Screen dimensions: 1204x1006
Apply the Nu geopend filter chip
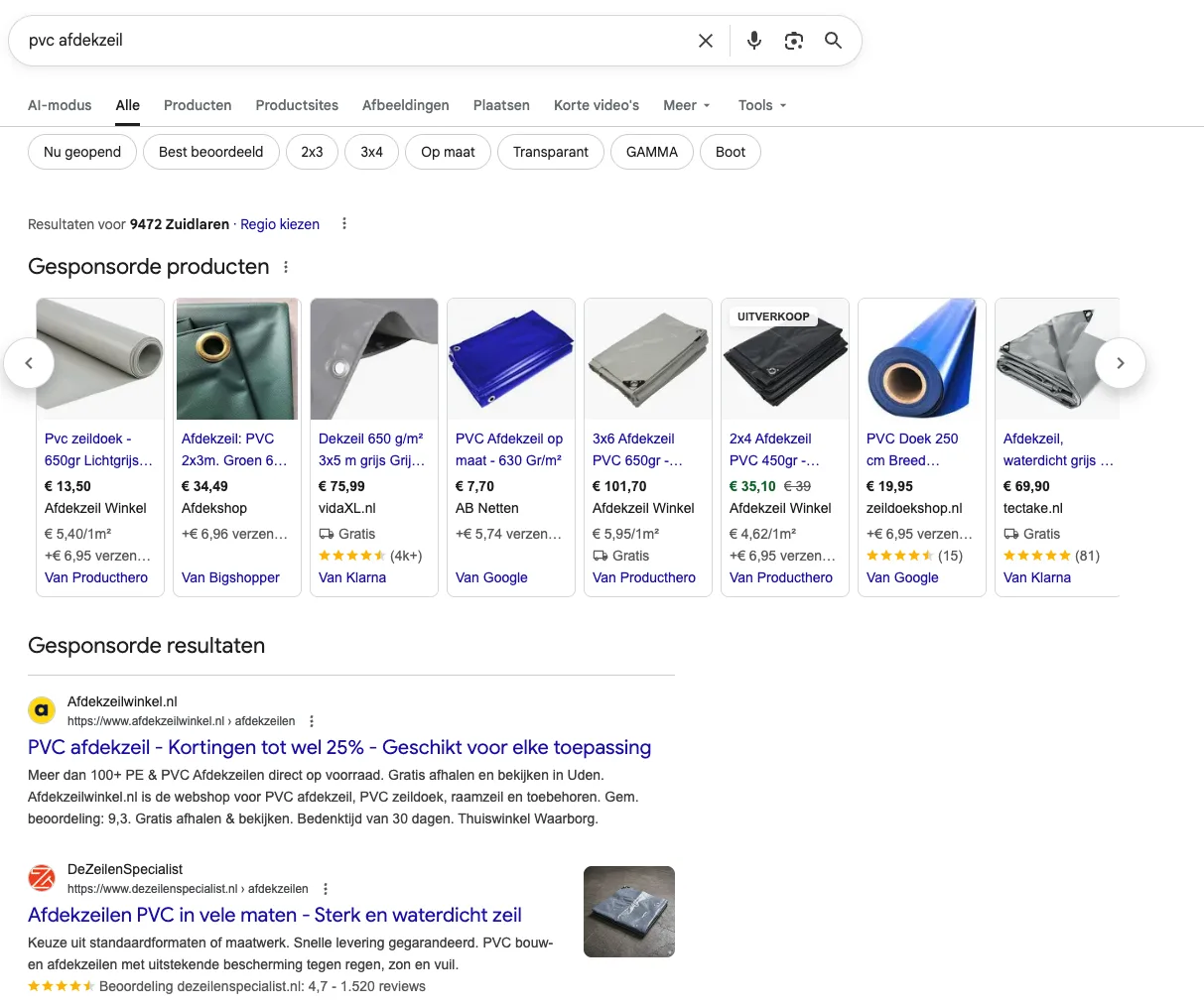tap(82, 152)
